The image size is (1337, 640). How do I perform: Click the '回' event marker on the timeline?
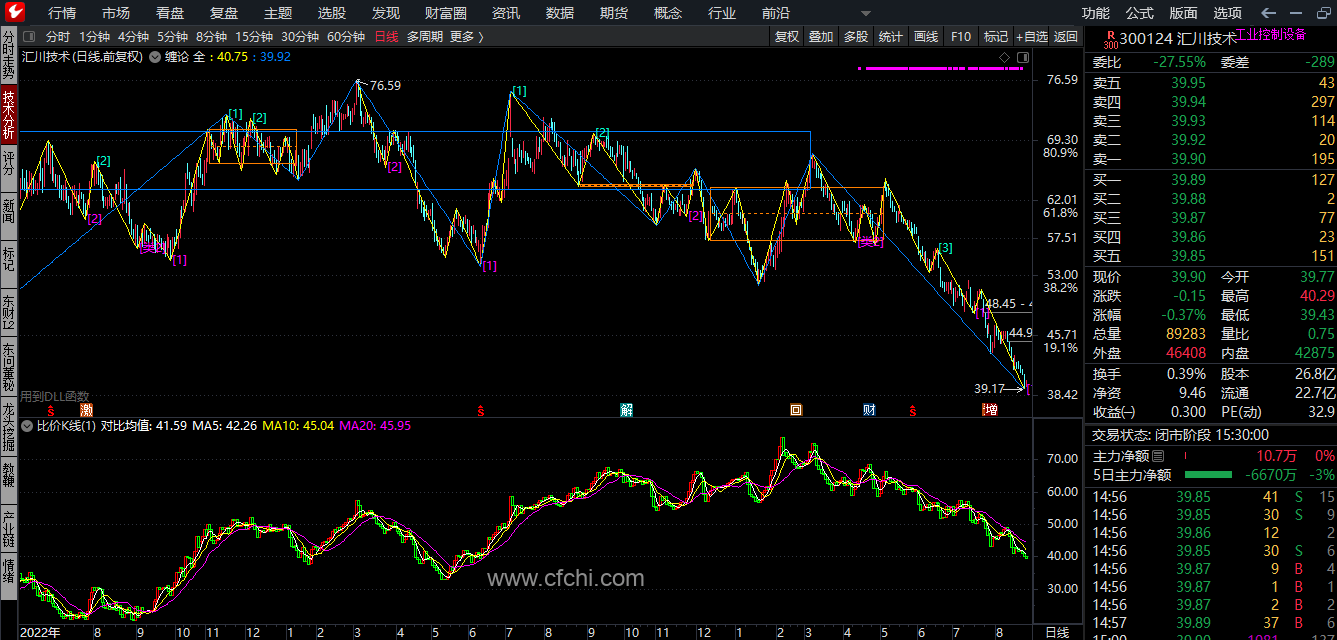click(x=796, y=410)
